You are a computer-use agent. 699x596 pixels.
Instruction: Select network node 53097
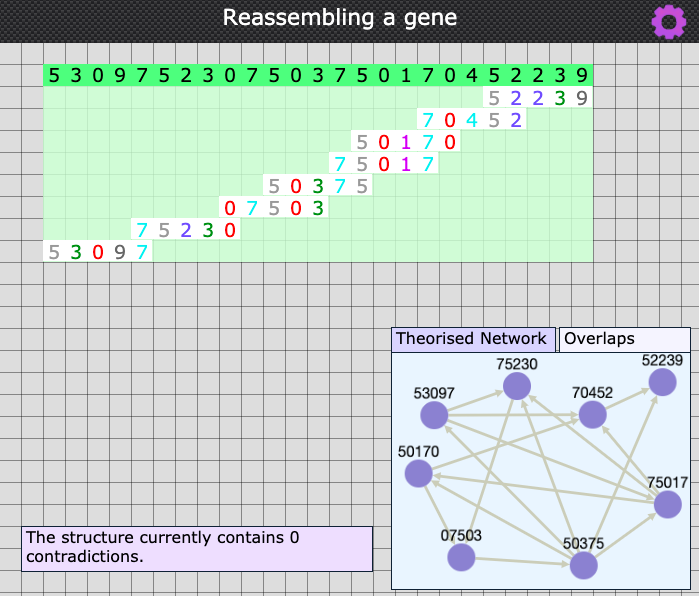pyautogui.click(x=434, y=415)
